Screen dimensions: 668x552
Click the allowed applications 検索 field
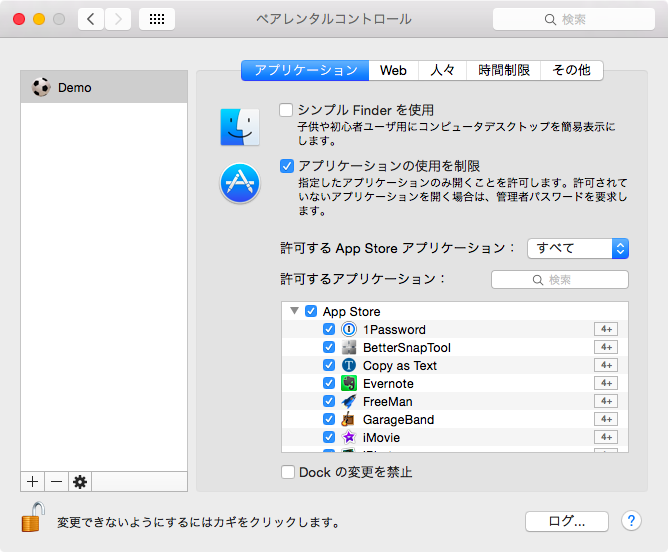[x=560, y=280]
